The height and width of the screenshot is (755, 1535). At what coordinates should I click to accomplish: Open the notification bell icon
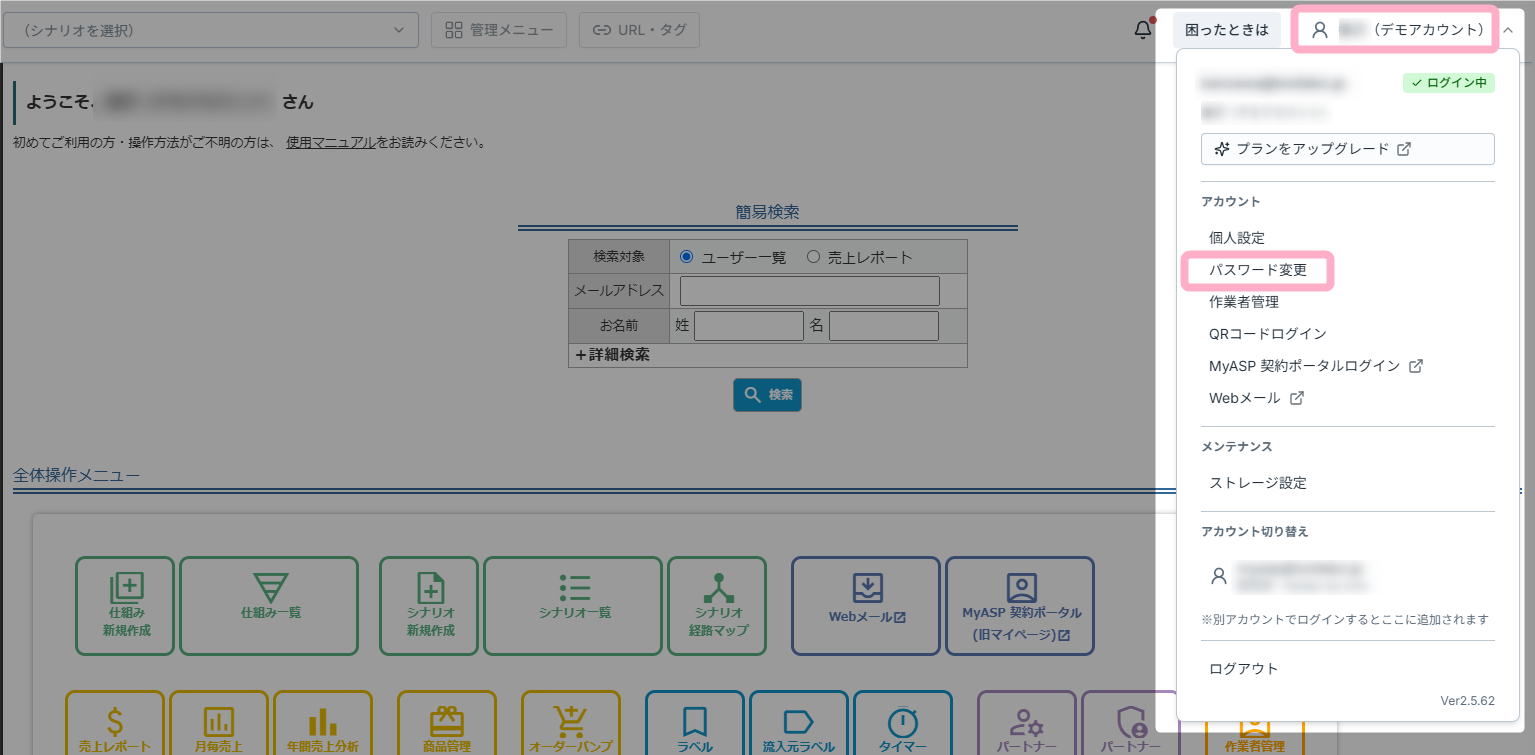tap(1143, 30)
